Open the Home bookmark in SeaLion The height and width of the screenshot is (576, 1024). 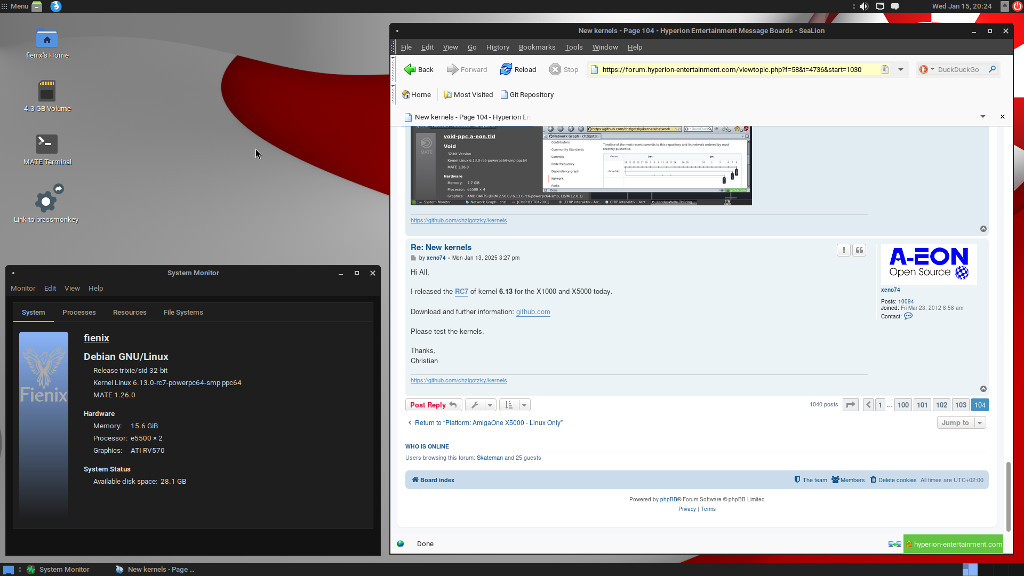click(417, 95)
